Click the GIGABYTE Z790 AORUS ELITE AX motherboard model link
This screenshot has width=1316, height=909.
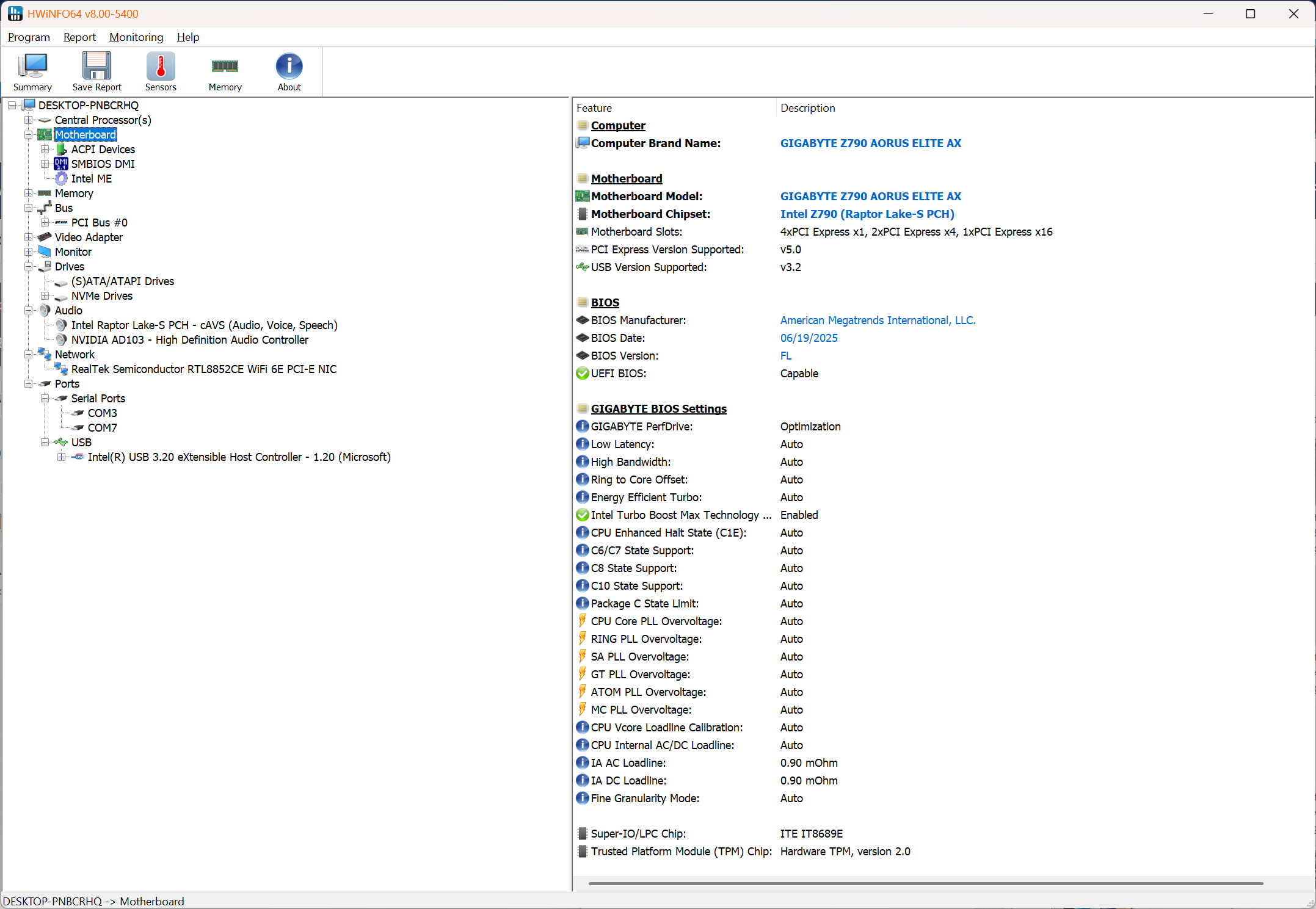(870, 196)
